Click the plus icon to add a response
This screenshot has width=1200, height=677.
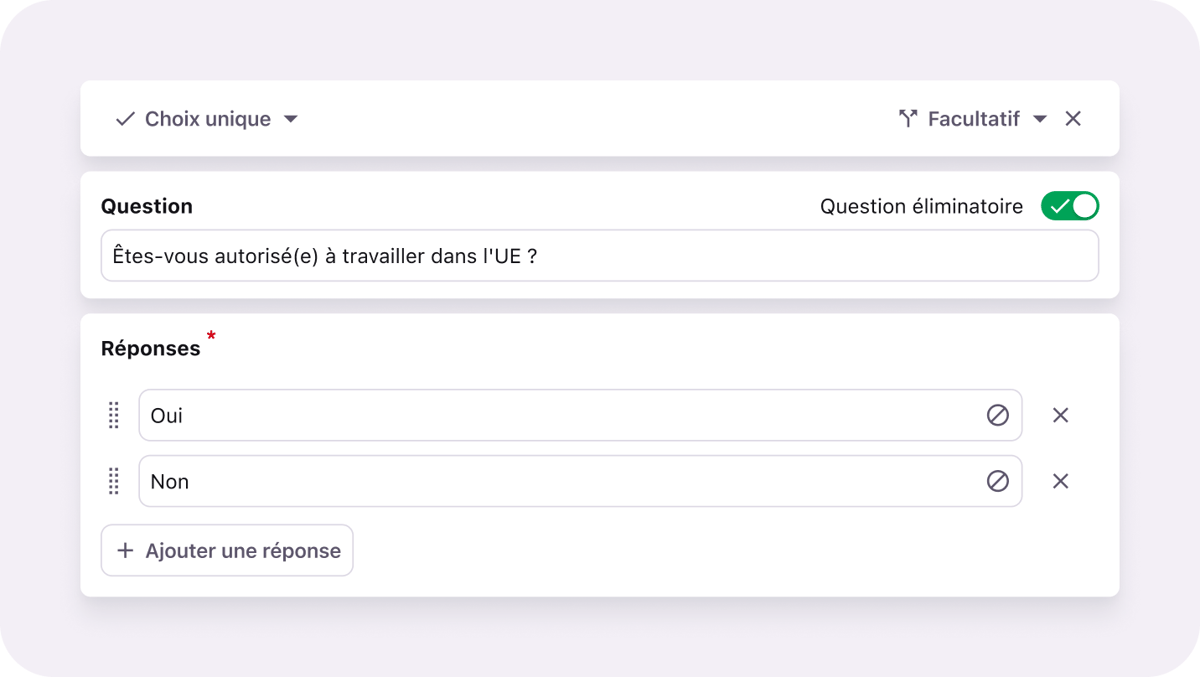point(125,551)
